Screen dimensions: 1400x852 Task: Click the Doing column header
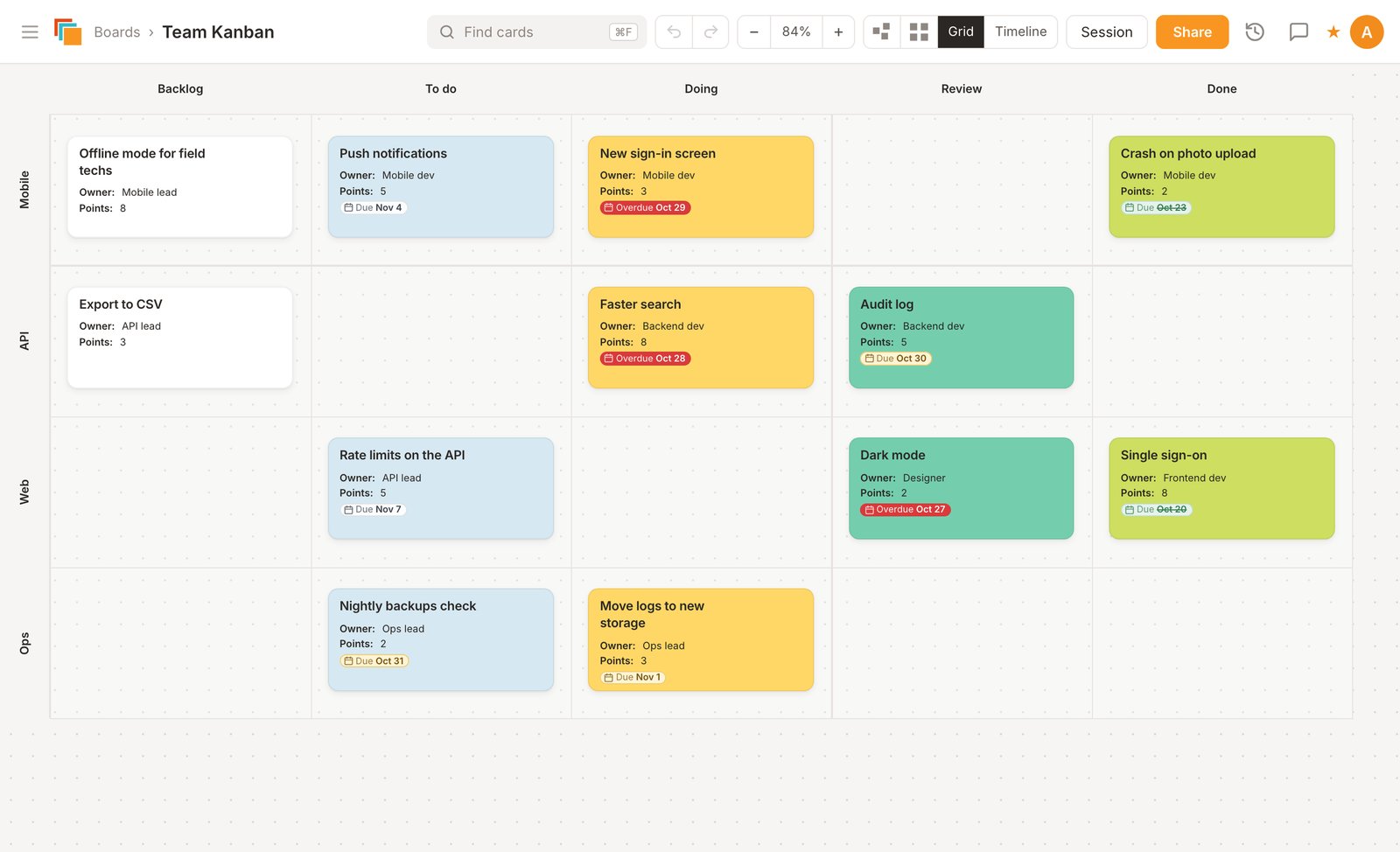tap(701, 89)
